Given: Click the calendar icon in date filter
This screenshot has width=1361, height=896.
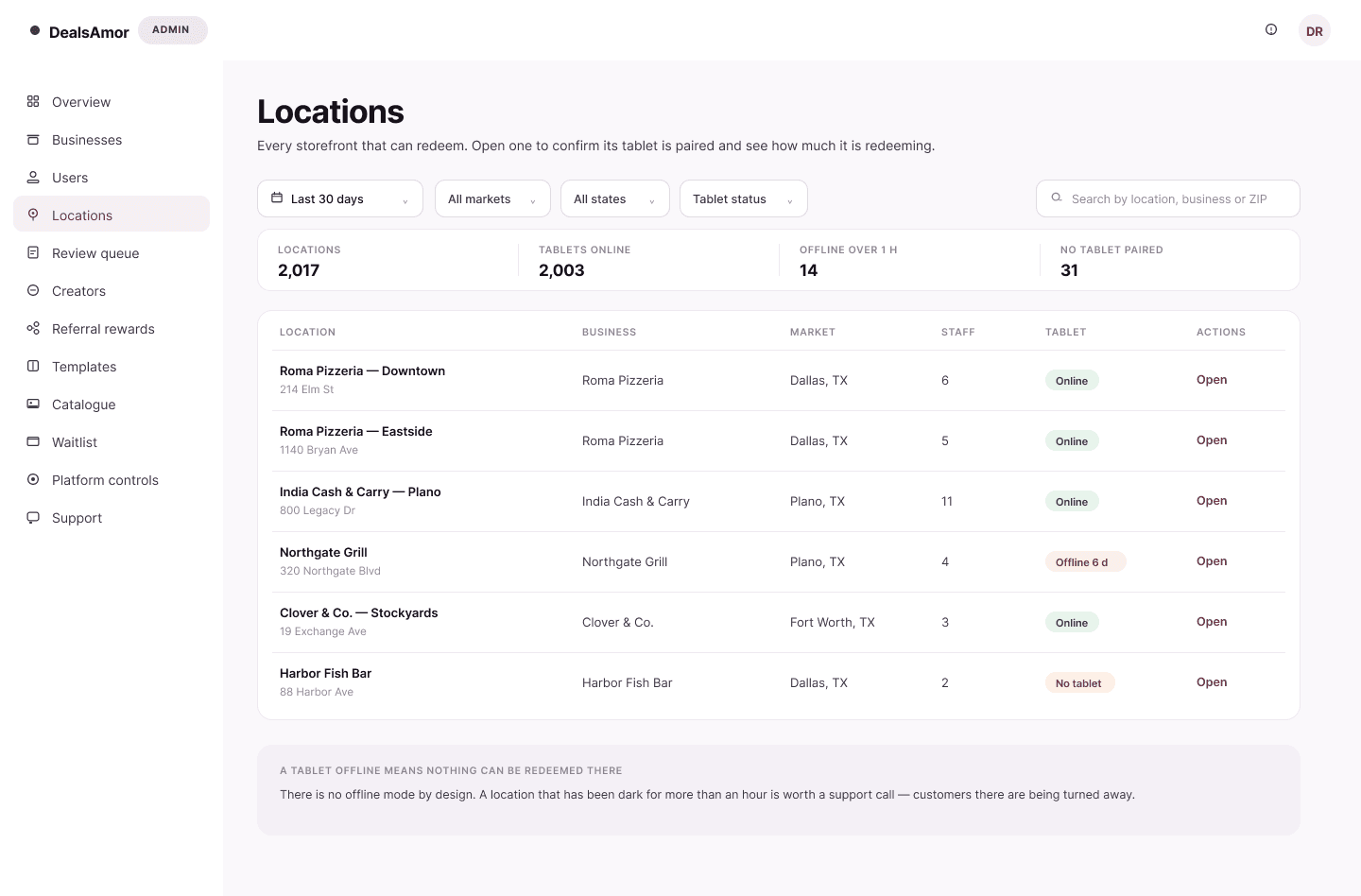Looking at the screenshot, I should click(277, 198).
